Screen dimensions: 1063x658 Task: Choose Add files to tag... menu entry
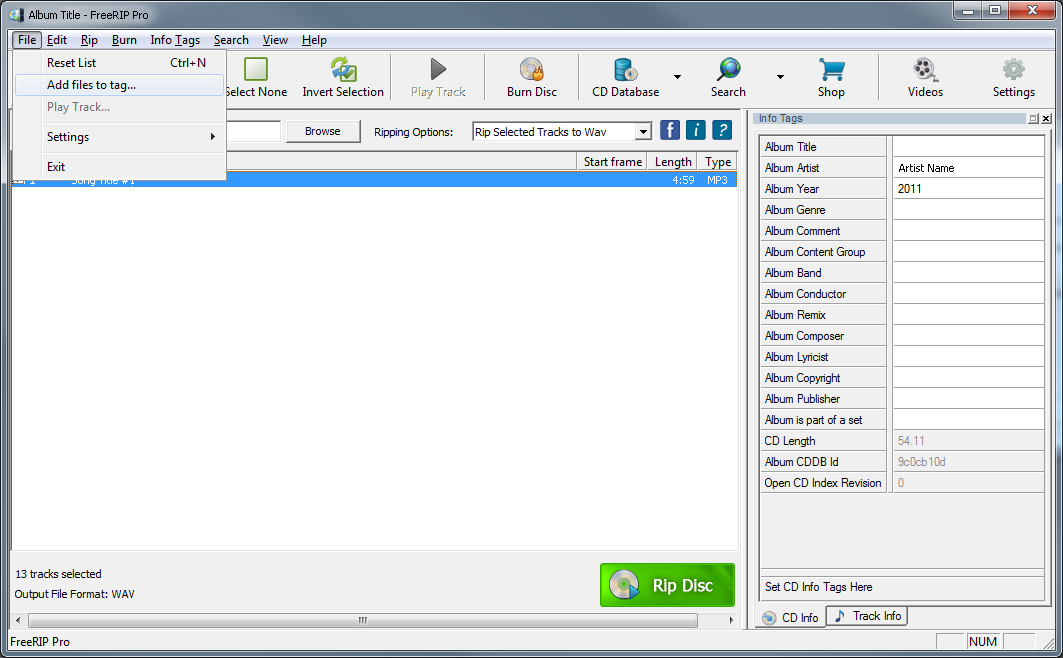point(119,85)
